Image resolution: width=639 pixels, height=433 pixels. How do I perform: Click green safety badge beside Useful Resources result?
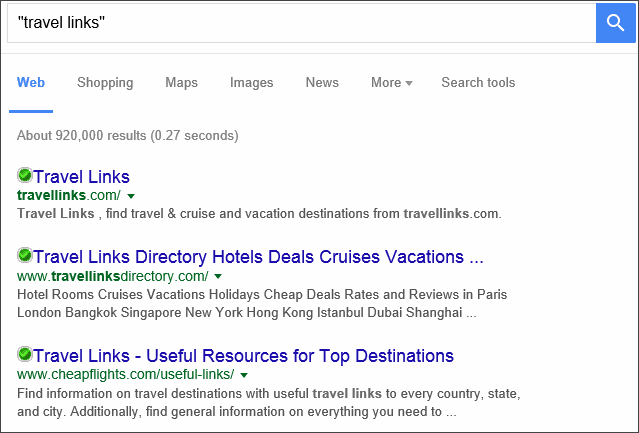pyautogui.click(x=25, y=354)
